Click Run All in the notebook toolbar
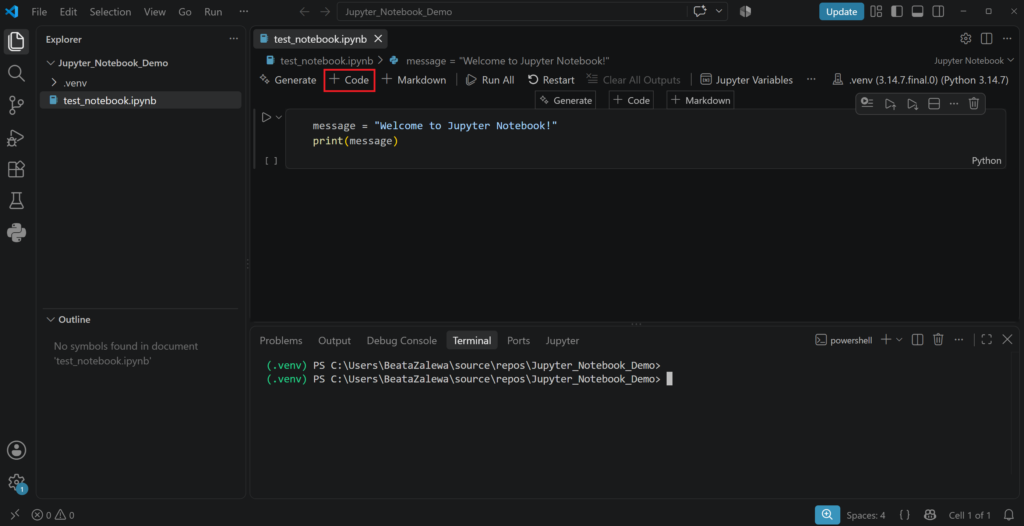Screen dimensions: 1024x526 point(490,80)
